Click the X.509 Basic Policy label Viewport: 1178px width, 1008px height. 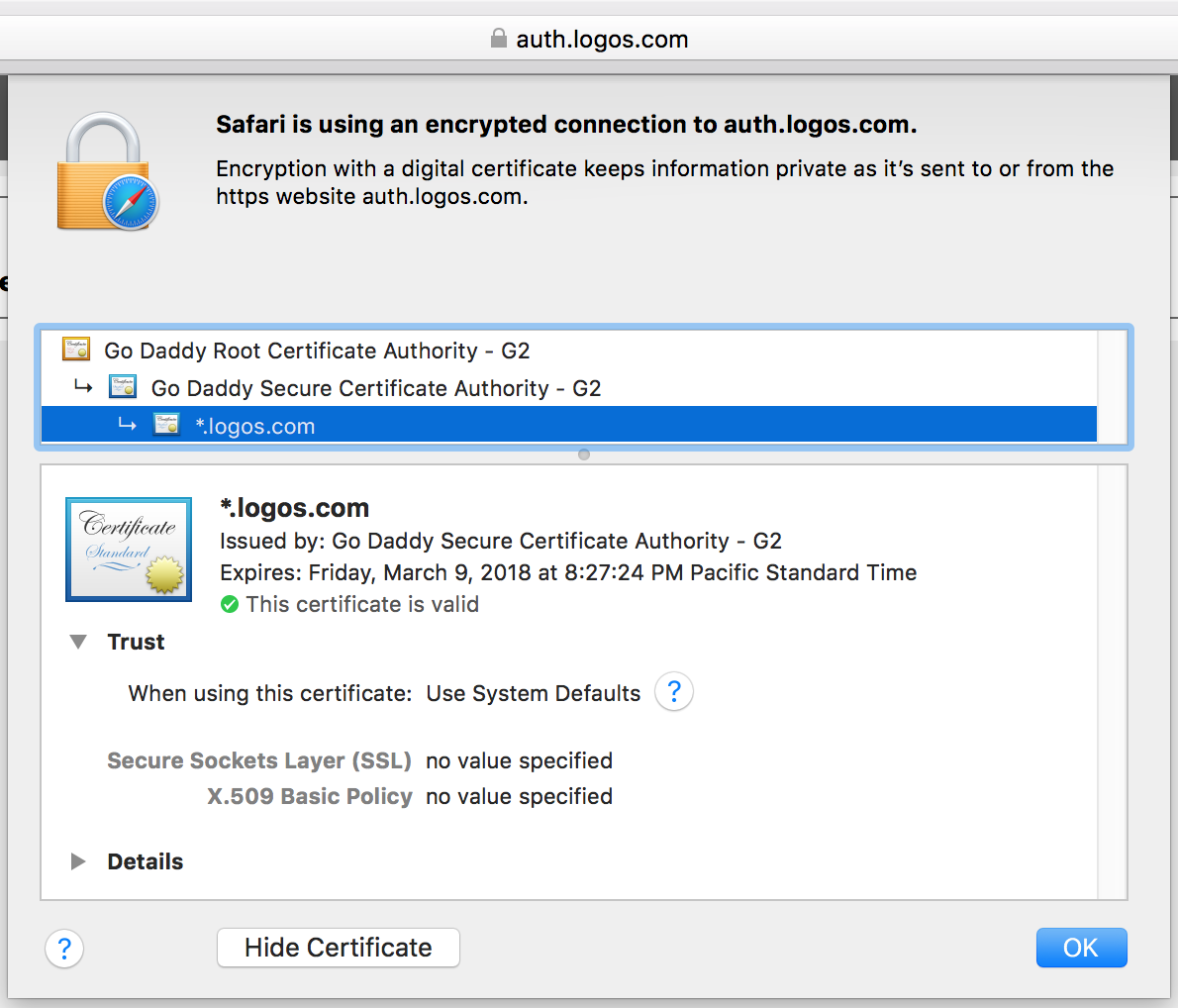tap(310, 797)
